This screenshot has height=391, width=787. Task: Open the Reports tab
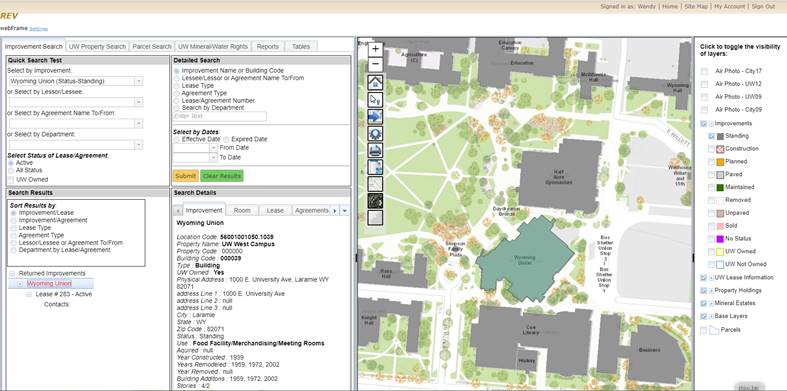coord(268,46)
